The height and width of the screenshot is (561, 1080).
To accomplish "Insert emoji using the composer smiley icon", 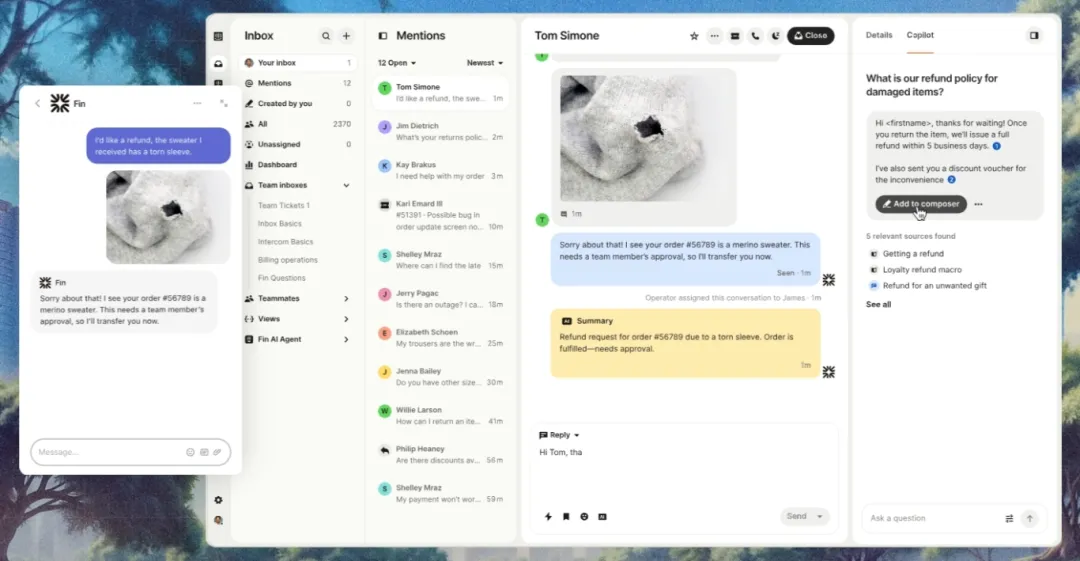I will [584, 517].
